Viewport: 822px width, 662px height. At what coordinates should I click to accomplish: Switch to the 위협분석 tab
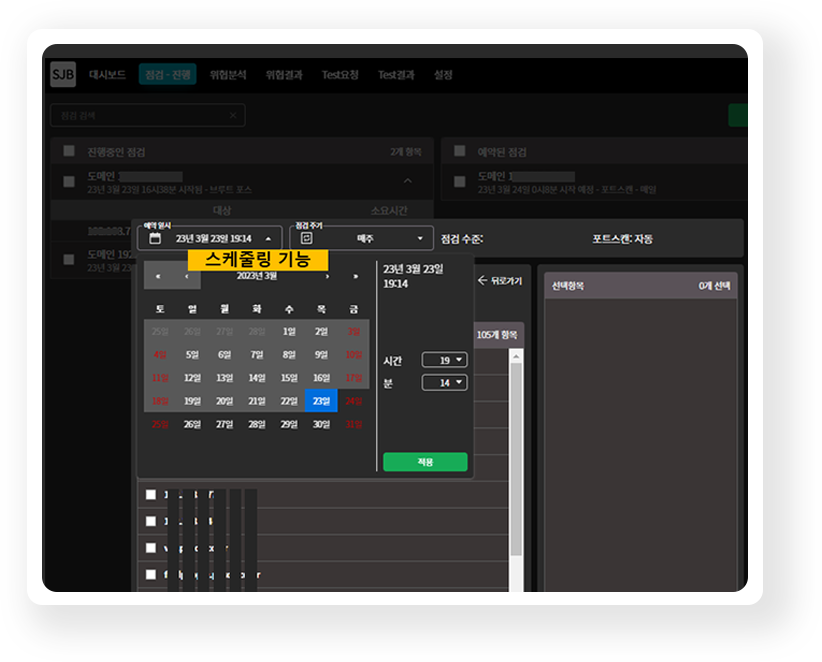tap(228, 75)
